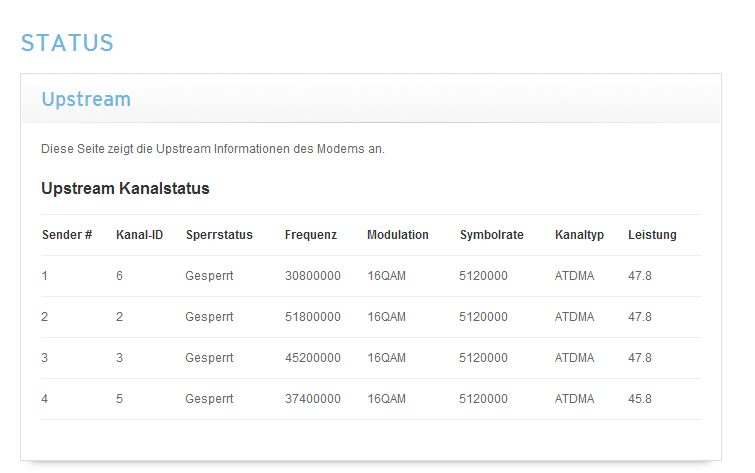Viewport: 755px width, 473px height.
Task: Click the STATUS page heading
Action: (67, 43)
